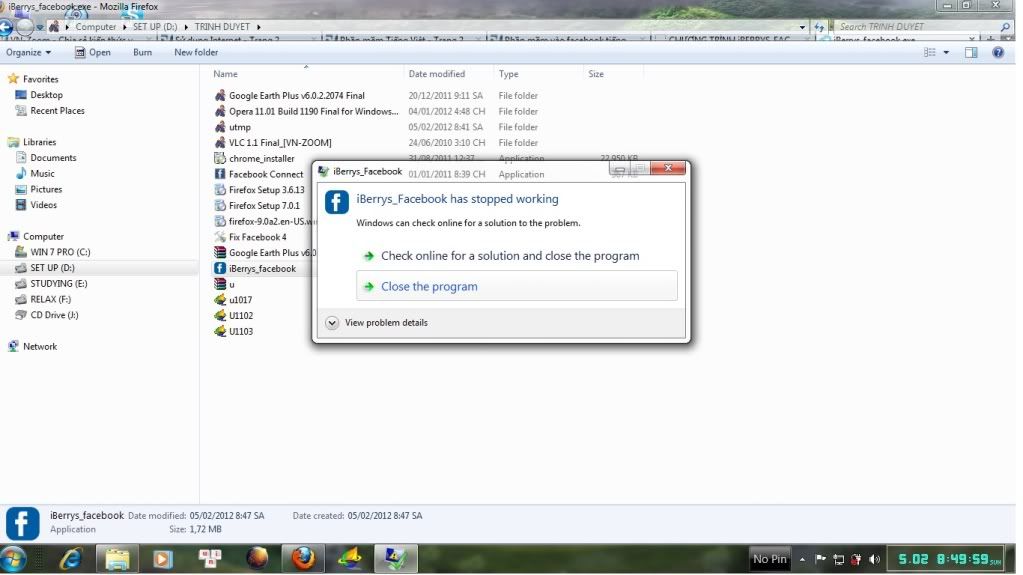Click Close the program

click(517, 286)
